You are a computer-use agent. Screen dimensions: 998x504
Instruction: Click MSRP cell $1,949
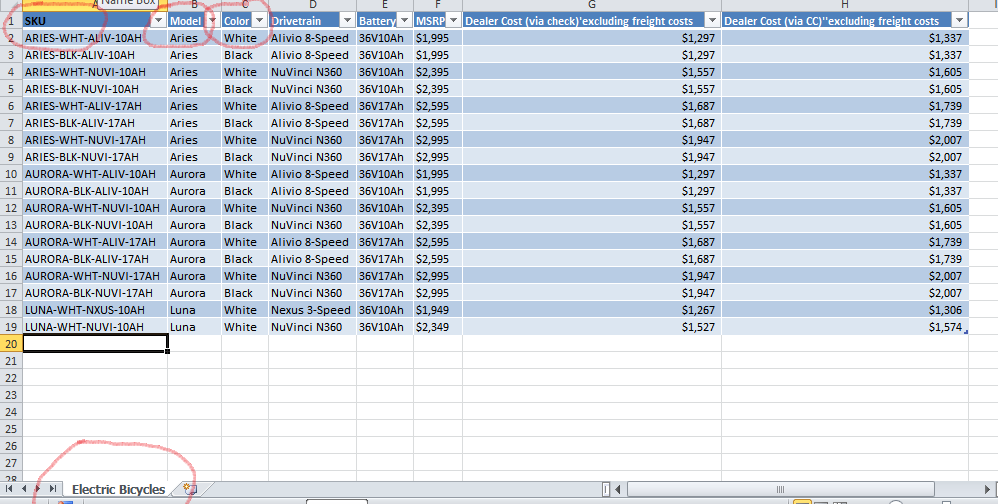pyautogui.click(x=438, y=310)
